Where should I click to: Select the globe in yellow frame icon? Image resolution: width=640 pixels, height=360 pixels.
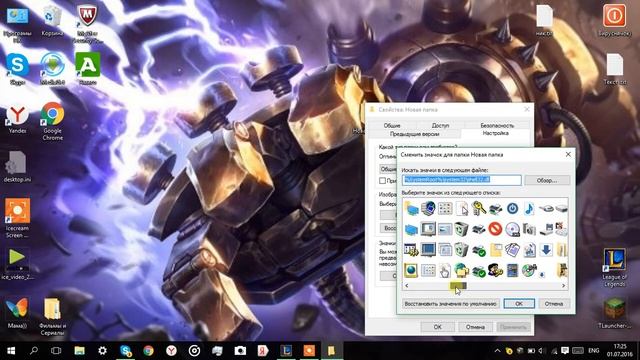411,270
